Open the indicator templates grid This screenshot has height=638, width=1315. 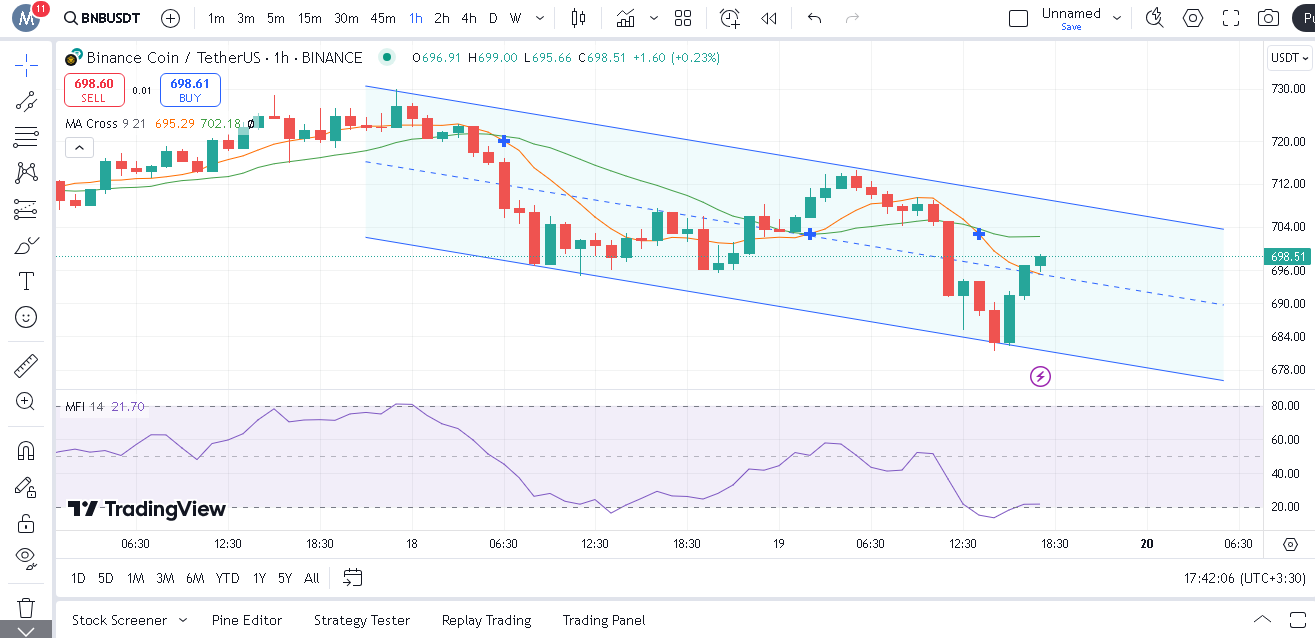683,18
